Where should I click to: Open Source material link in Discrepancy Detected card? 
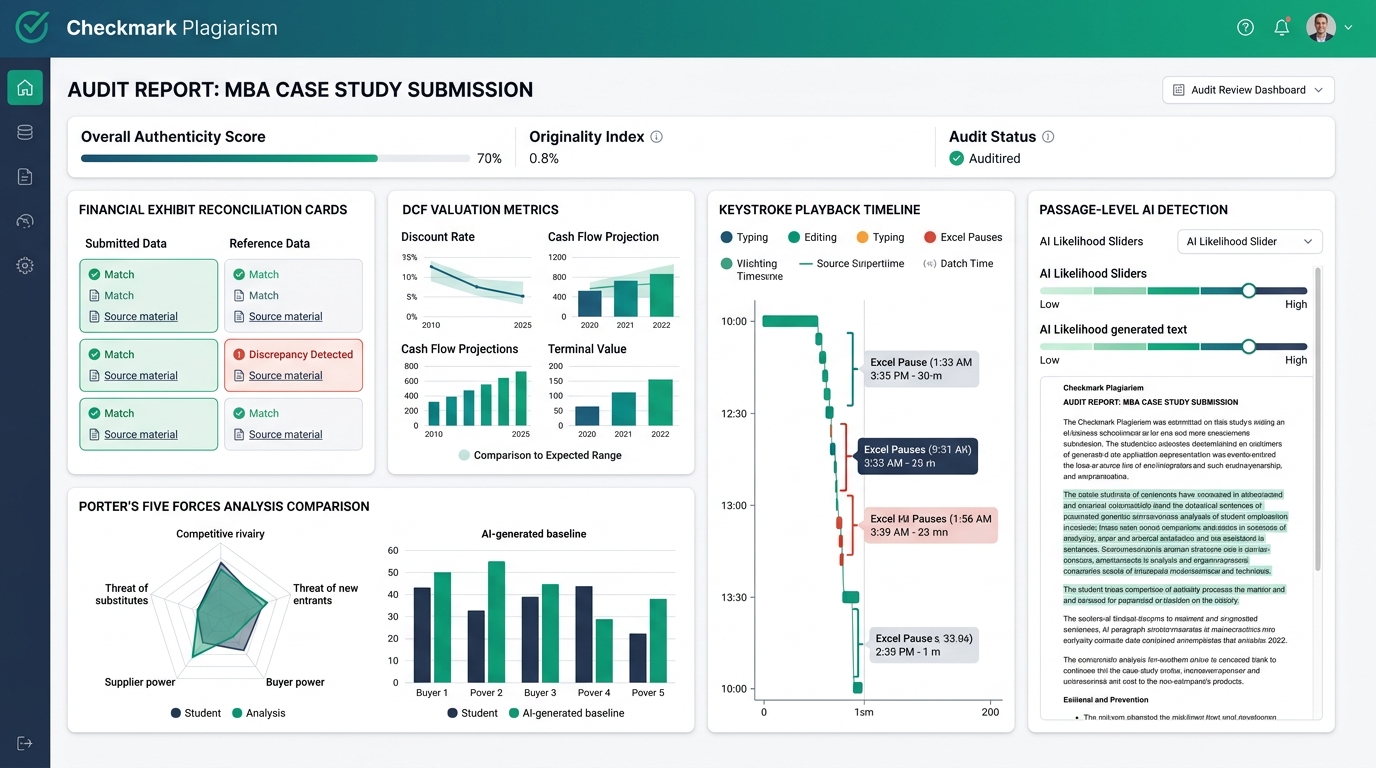285,376
